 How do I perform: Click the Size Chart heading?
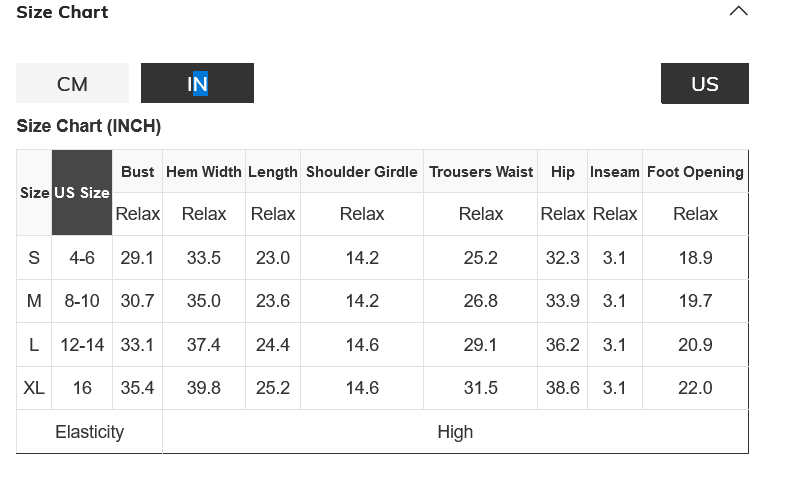62,12
